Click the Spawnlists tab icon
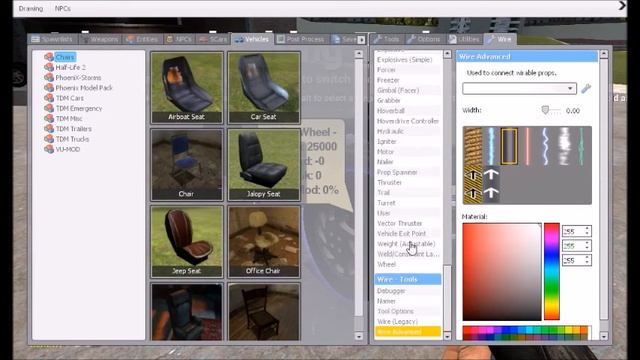This screenshot has height=360, width=640. pos(36,39)
